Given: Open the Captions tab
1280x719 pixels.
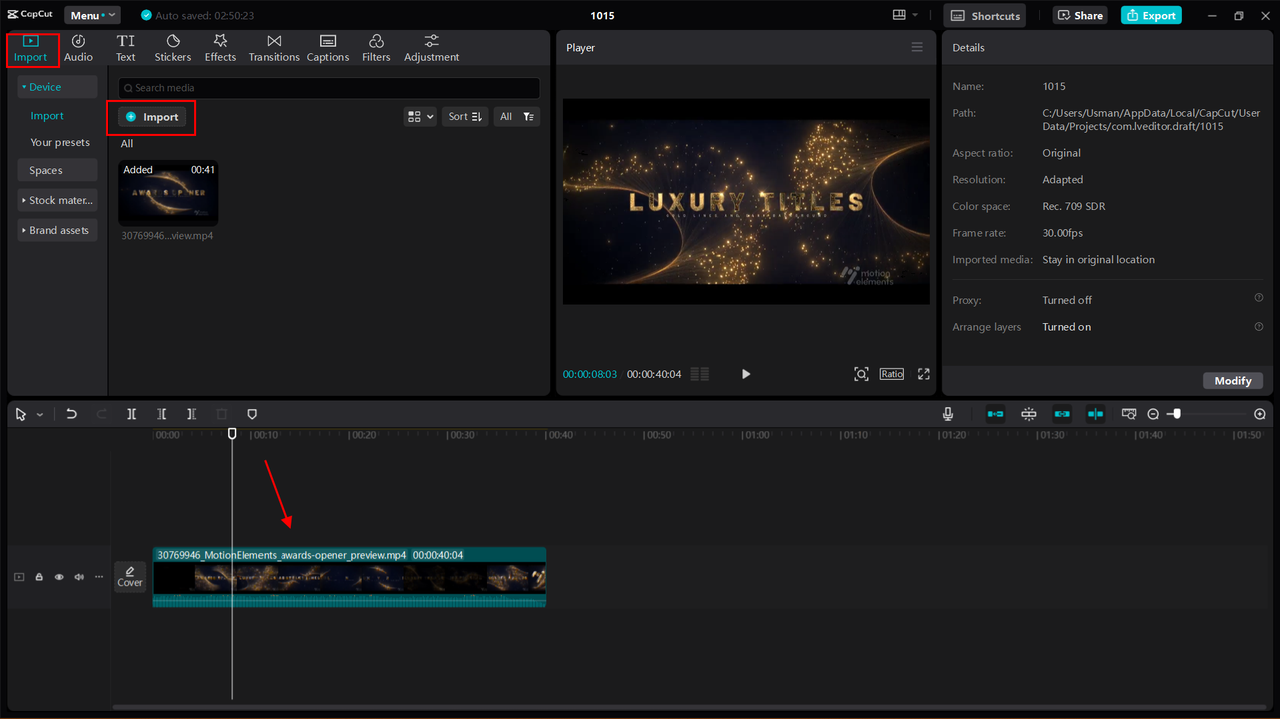Looking at the screenshot, I should pos(328,47).
